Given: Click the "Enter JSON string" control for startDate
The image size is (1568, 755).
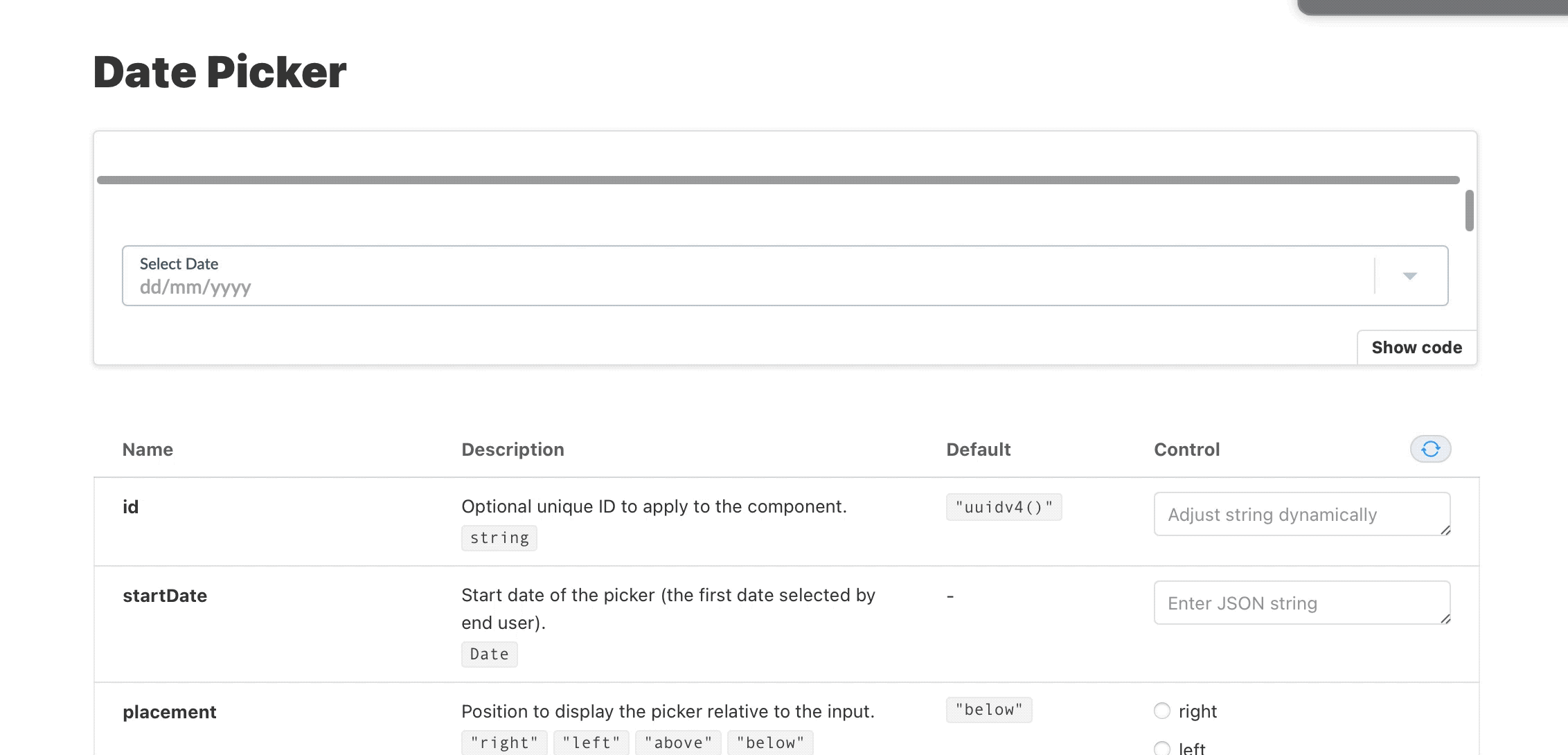Looking at the screenshot, I should point(1301,603).
